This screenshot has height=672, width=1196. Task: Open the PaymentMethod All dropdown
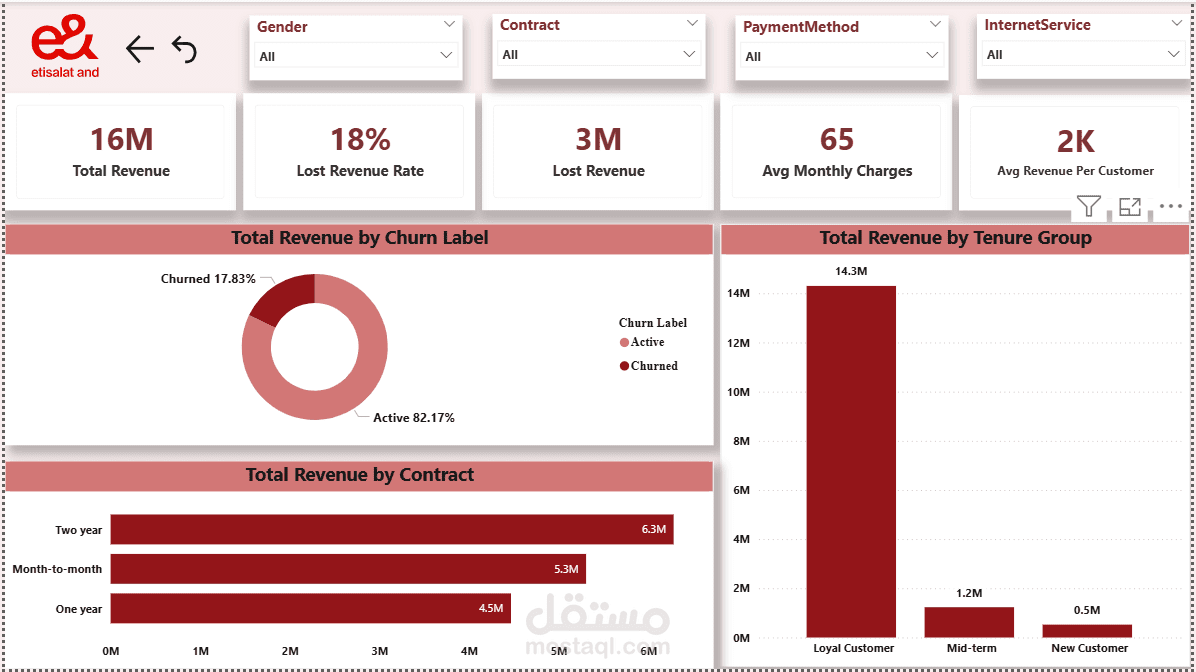[x=841, y=56]
